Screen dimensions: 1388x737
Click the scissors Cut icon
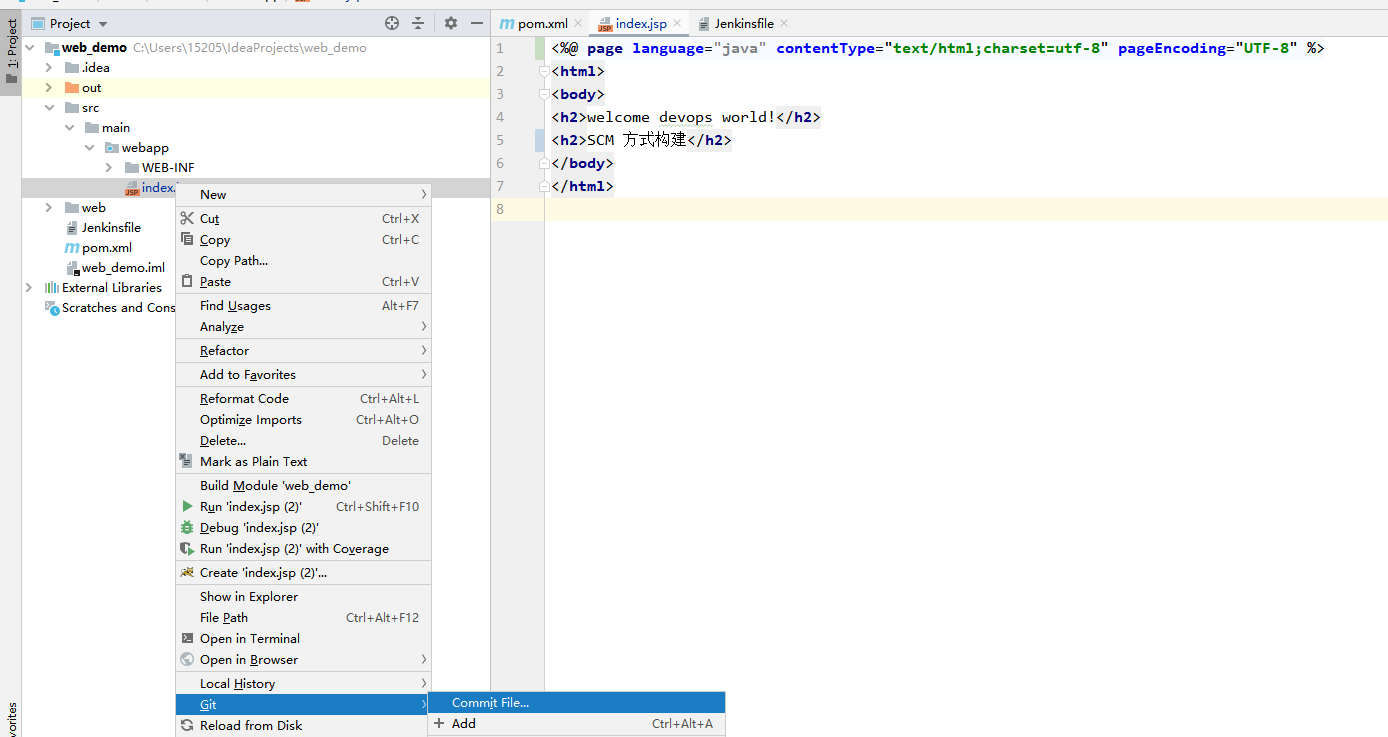coord(187,218)
